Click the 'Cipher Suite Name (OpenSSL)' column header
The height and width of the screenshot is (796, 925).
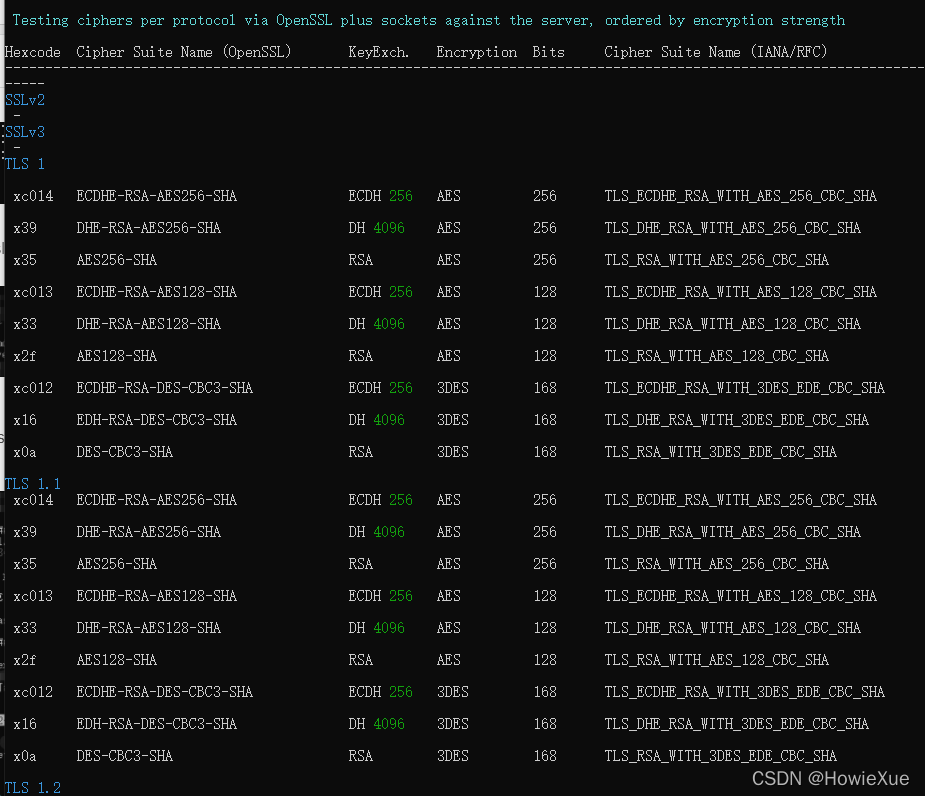(x=183, y=53)
